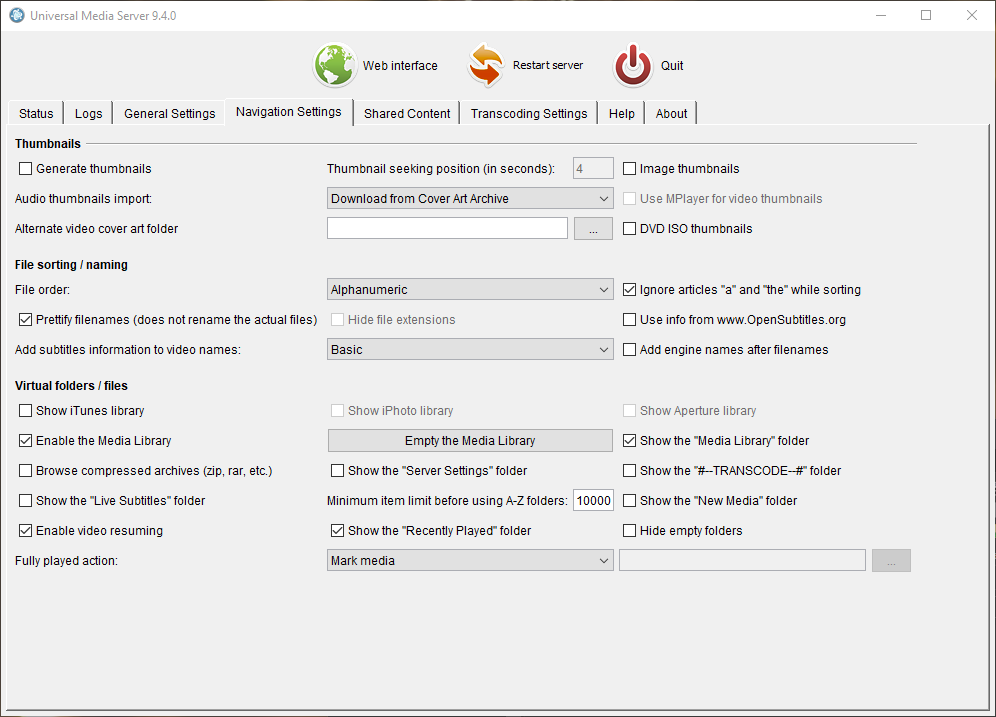Close the Universal Media Server window

972,15
